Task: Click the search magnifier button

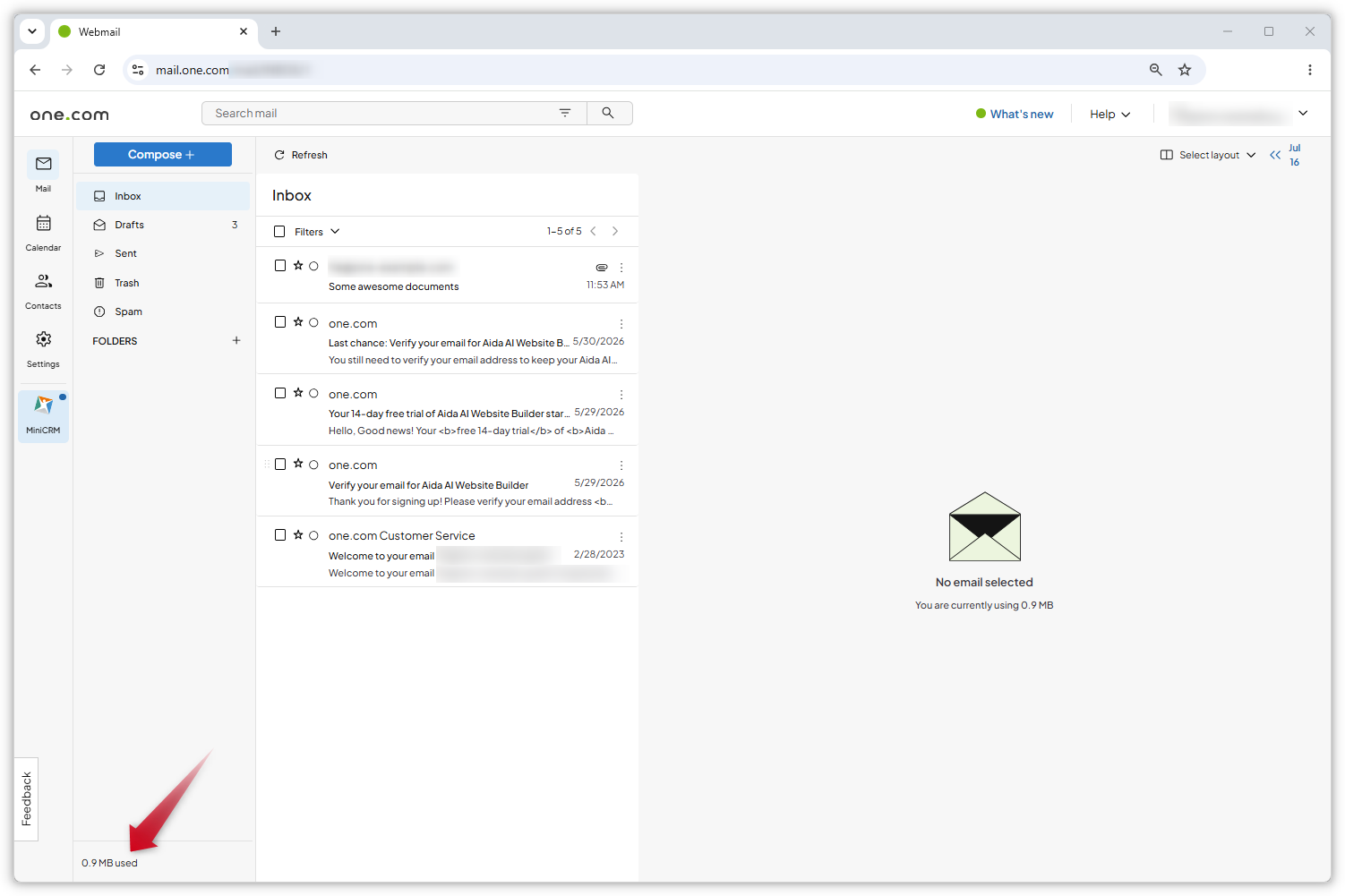Action: pyautogui.click(x=608, y=113)
